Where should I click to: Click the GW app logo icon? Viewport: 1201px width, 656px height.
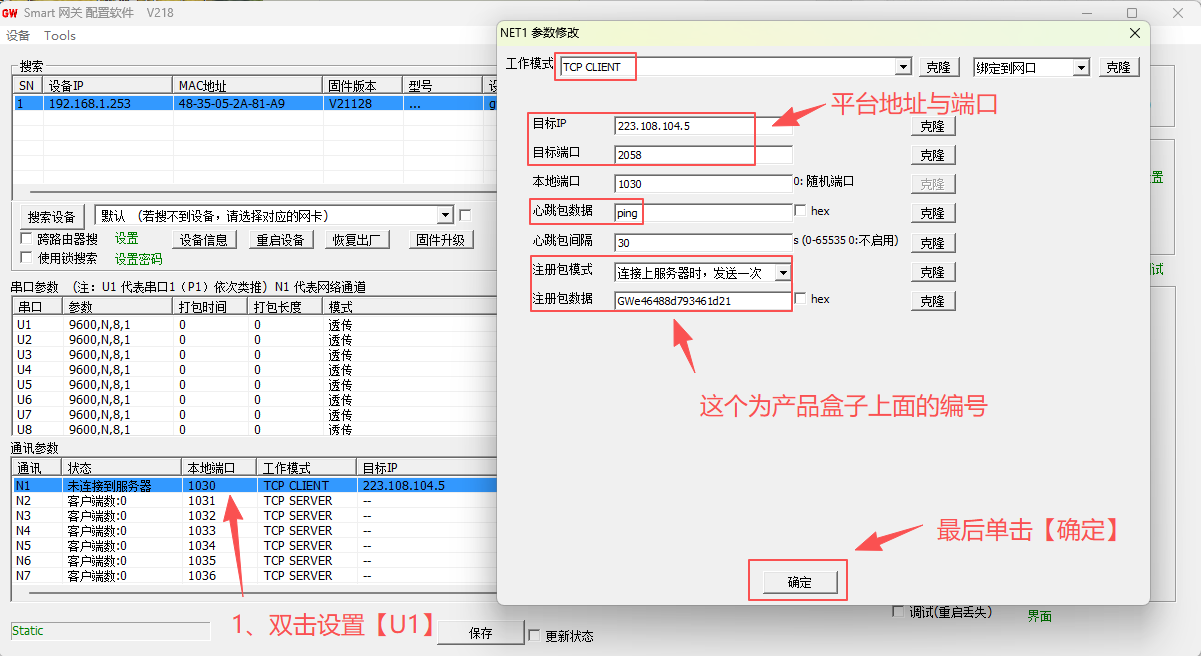click(x=10, y=13)
